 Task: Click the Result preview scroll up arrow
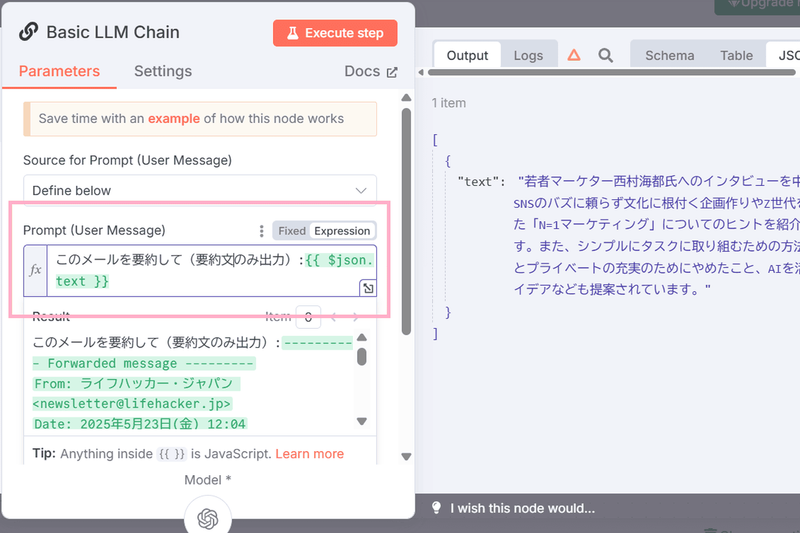point(362,337)
